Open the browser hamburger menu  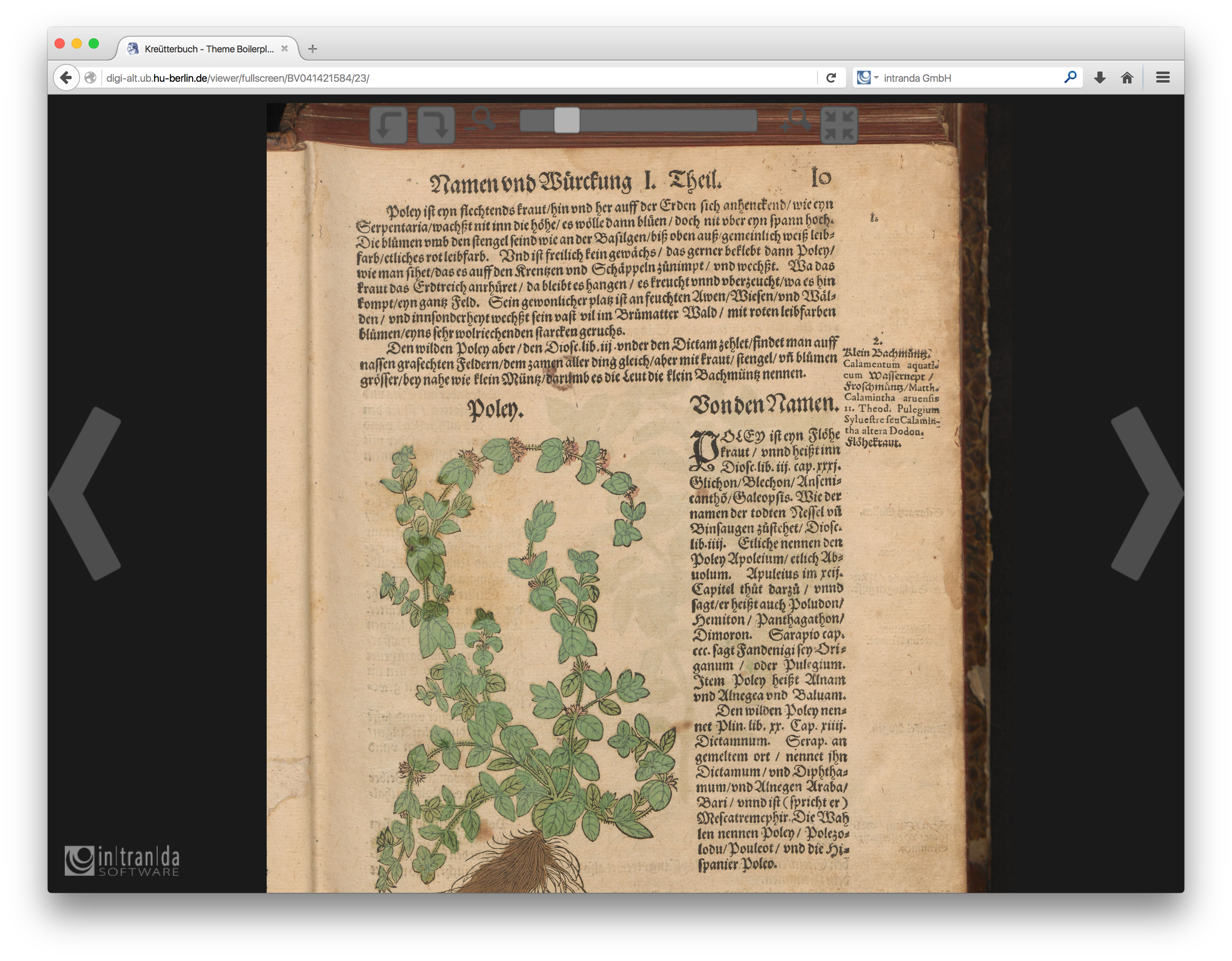1163,78
